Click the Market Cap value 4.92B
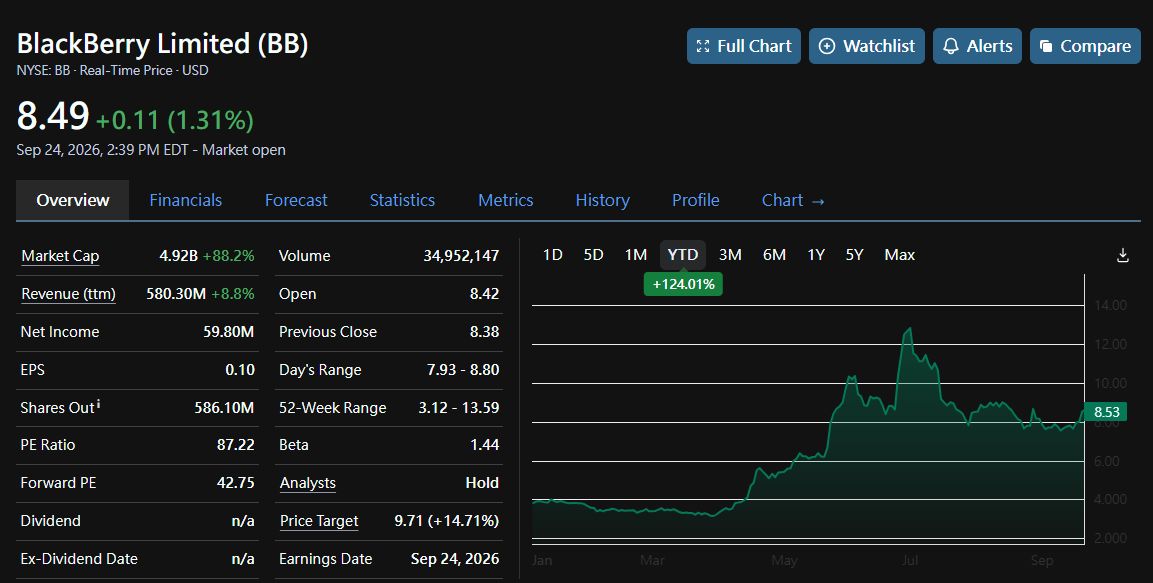 click(x=179, y=256)
